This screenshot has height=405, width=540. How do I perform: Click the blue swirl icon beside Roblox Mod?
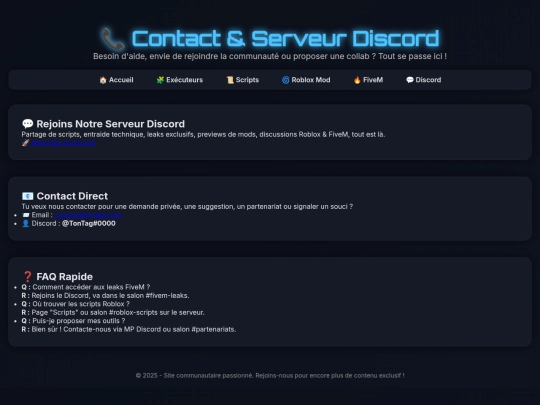pos(285,80)
